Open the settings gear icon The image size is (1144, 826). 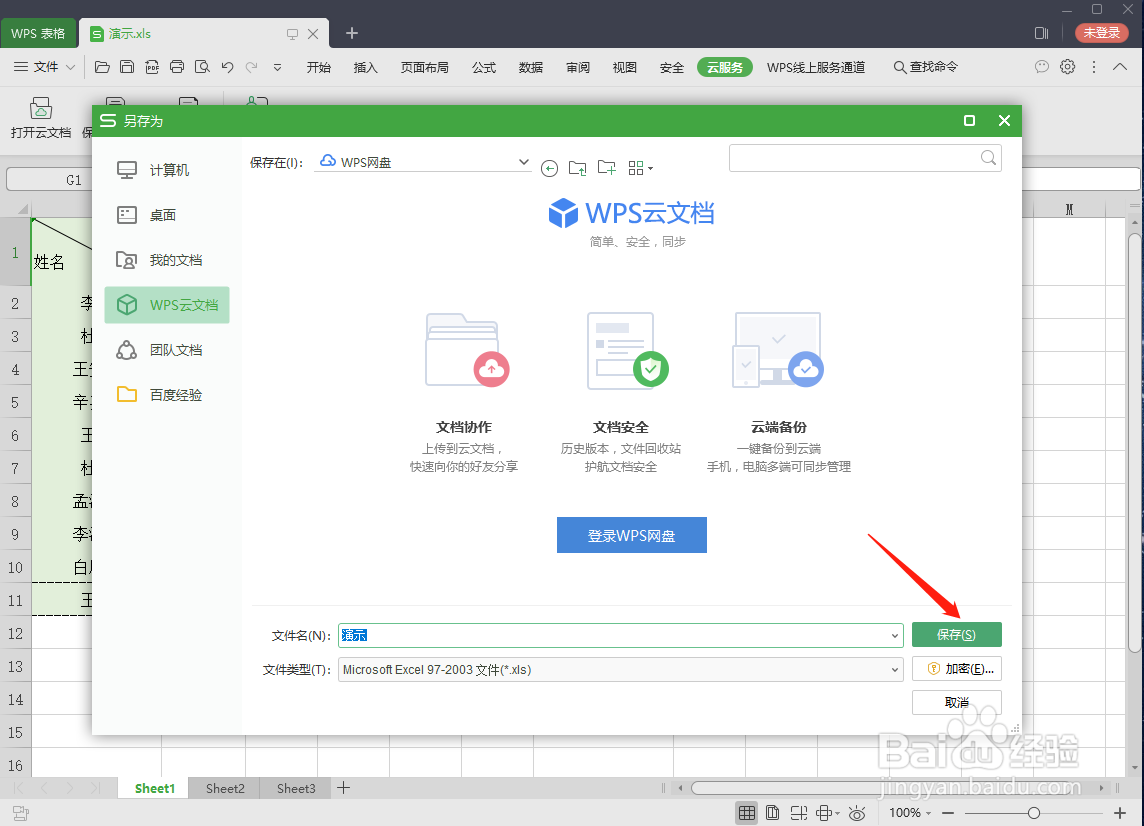[x=1067, y=66]
